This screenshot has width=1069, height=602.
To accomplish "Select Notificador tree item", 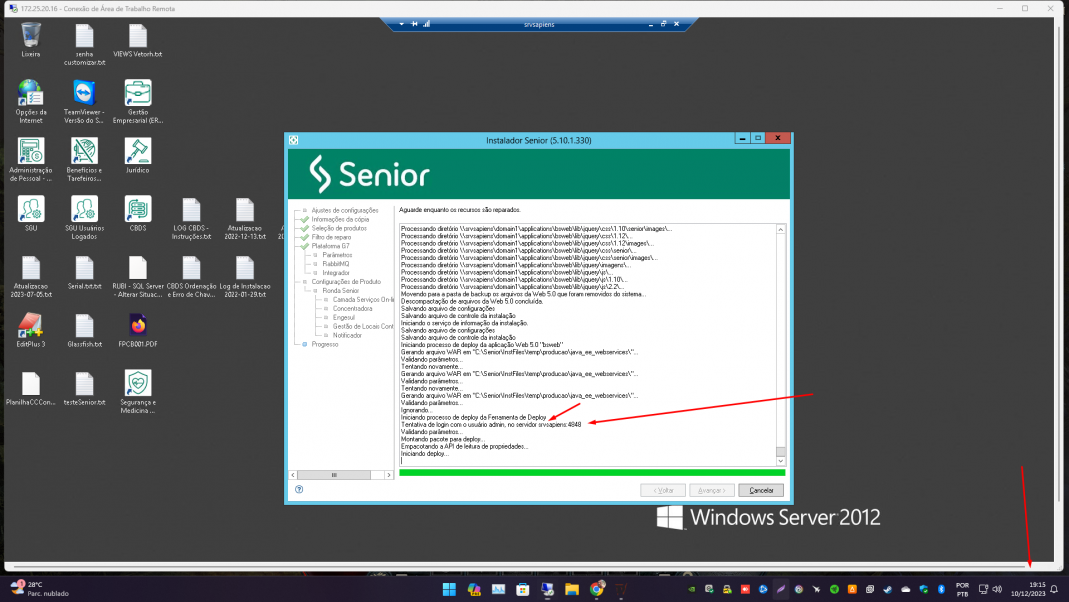I will (347, 335).
